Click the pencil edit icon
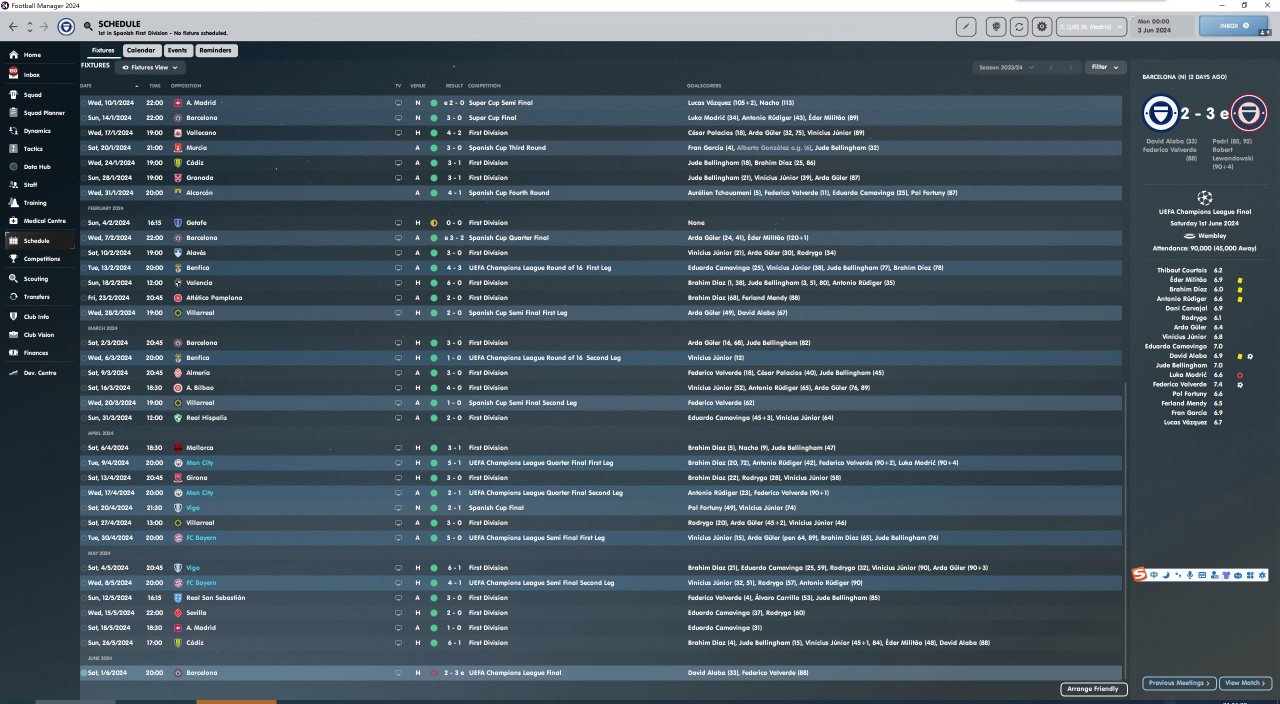Viewport: 1280px width, 704px height. (966, 27)
